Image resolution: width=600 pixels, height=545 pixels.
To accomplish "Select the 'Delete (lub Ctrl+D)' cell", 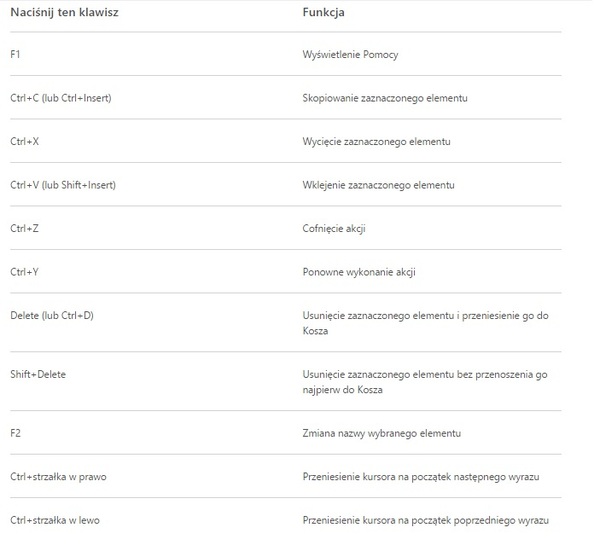I will pyautogui.click(x=52, y=315).
